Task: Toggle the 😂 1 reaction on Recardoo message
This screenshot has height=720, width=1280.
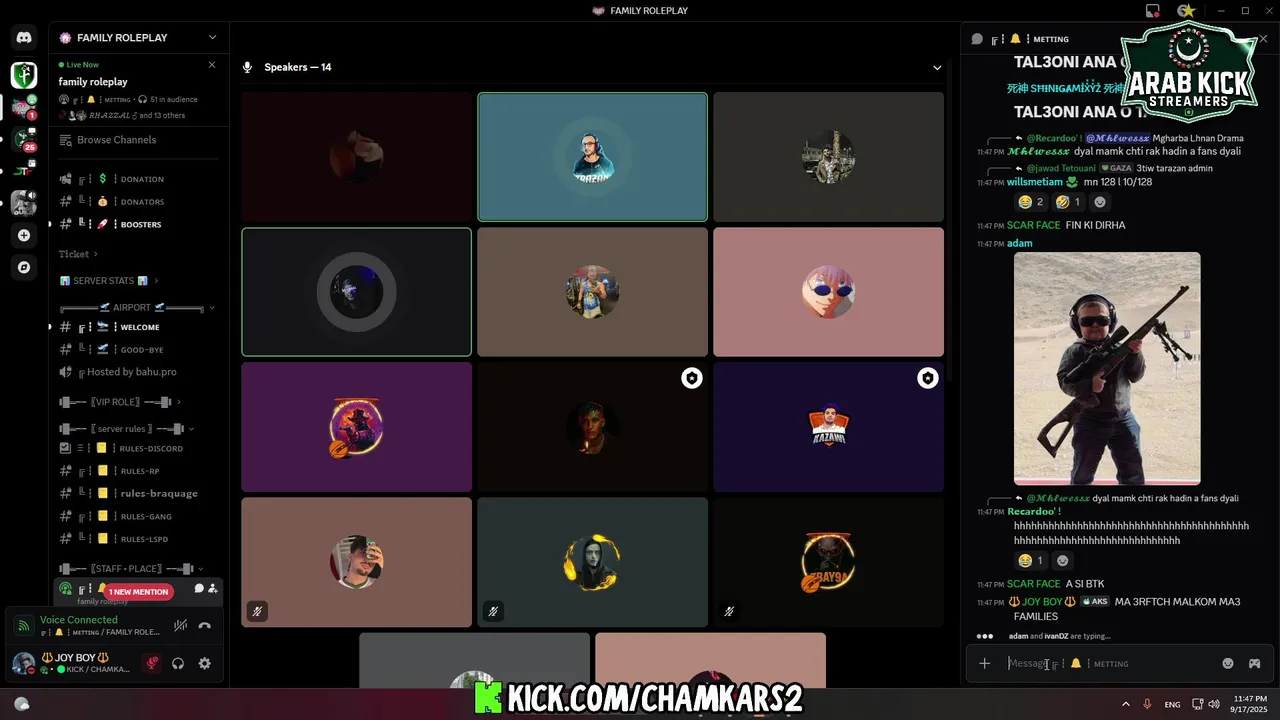Action: pos(1030,561)
